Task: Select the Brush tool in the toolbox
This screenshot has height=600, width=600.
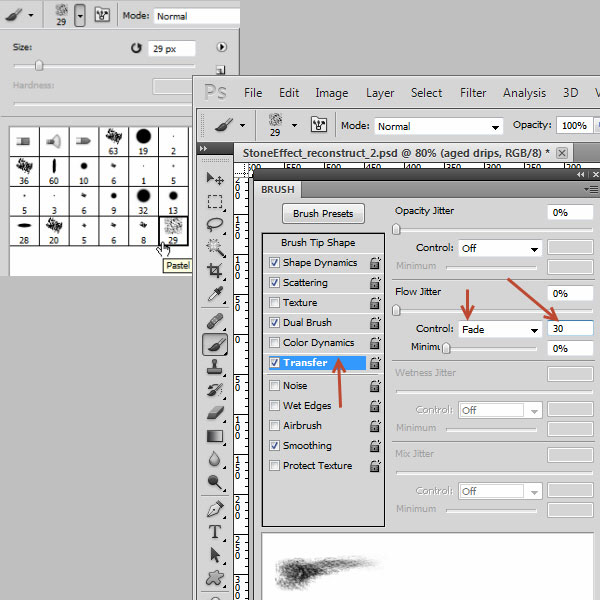Action: (215, 345)
